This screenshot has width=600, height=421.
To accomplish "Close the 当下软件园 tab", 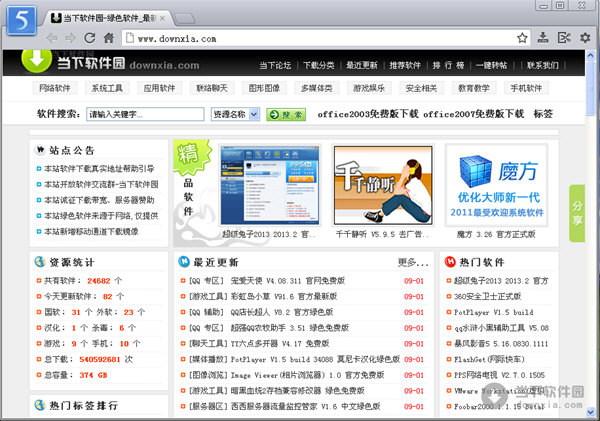I will point(162,18).
